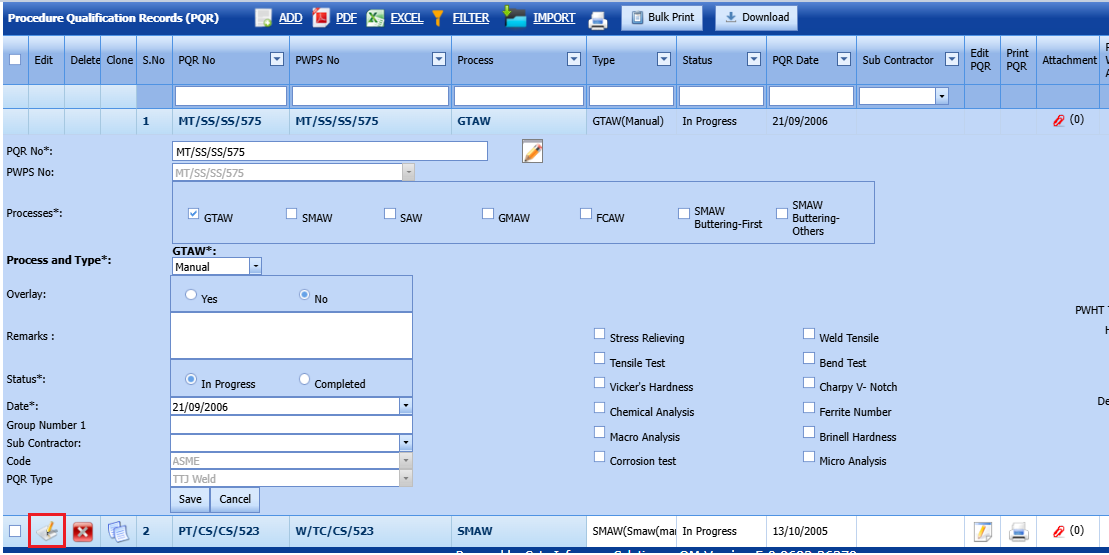
Task: Click the Bulk Print button
Action: click(663, 18)
